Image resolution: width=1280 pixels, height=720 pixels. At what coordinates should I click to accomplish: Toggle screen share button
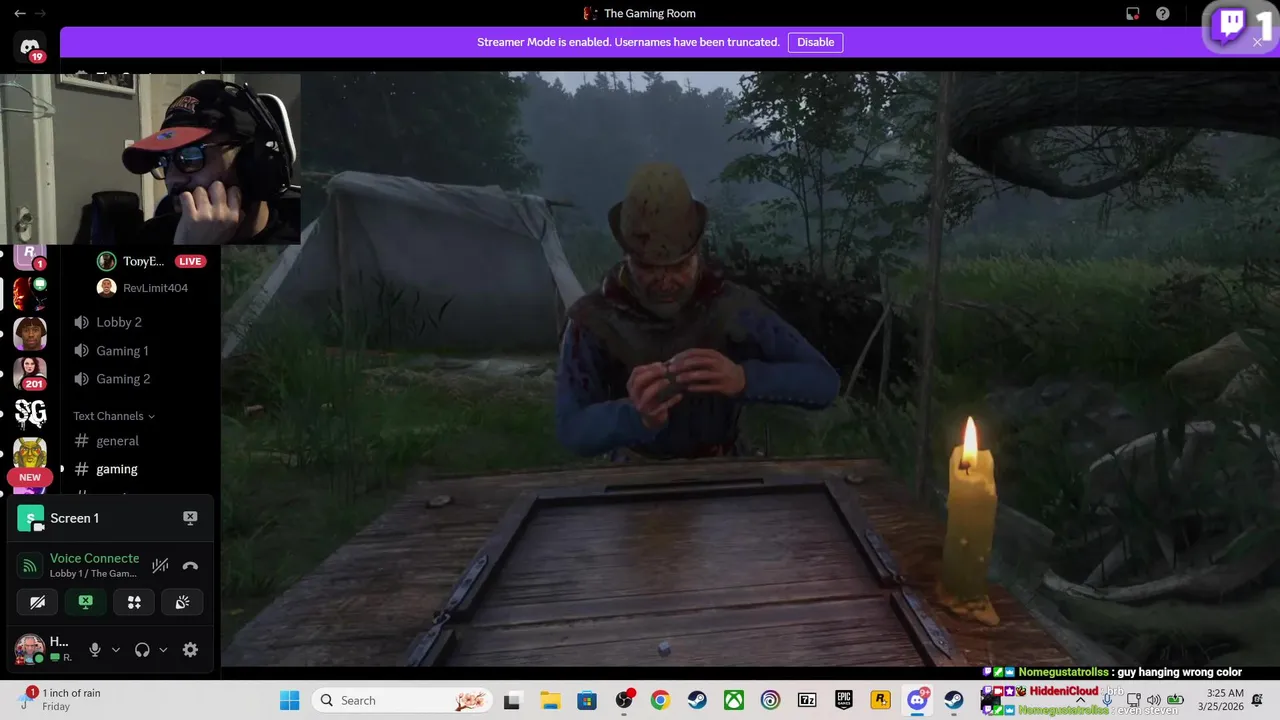click(x=86, y=602)
